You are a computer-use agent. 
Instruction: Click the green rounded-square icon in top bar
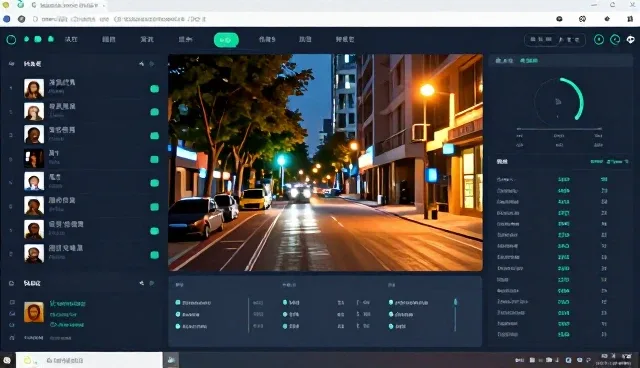[x=38, y=39]
